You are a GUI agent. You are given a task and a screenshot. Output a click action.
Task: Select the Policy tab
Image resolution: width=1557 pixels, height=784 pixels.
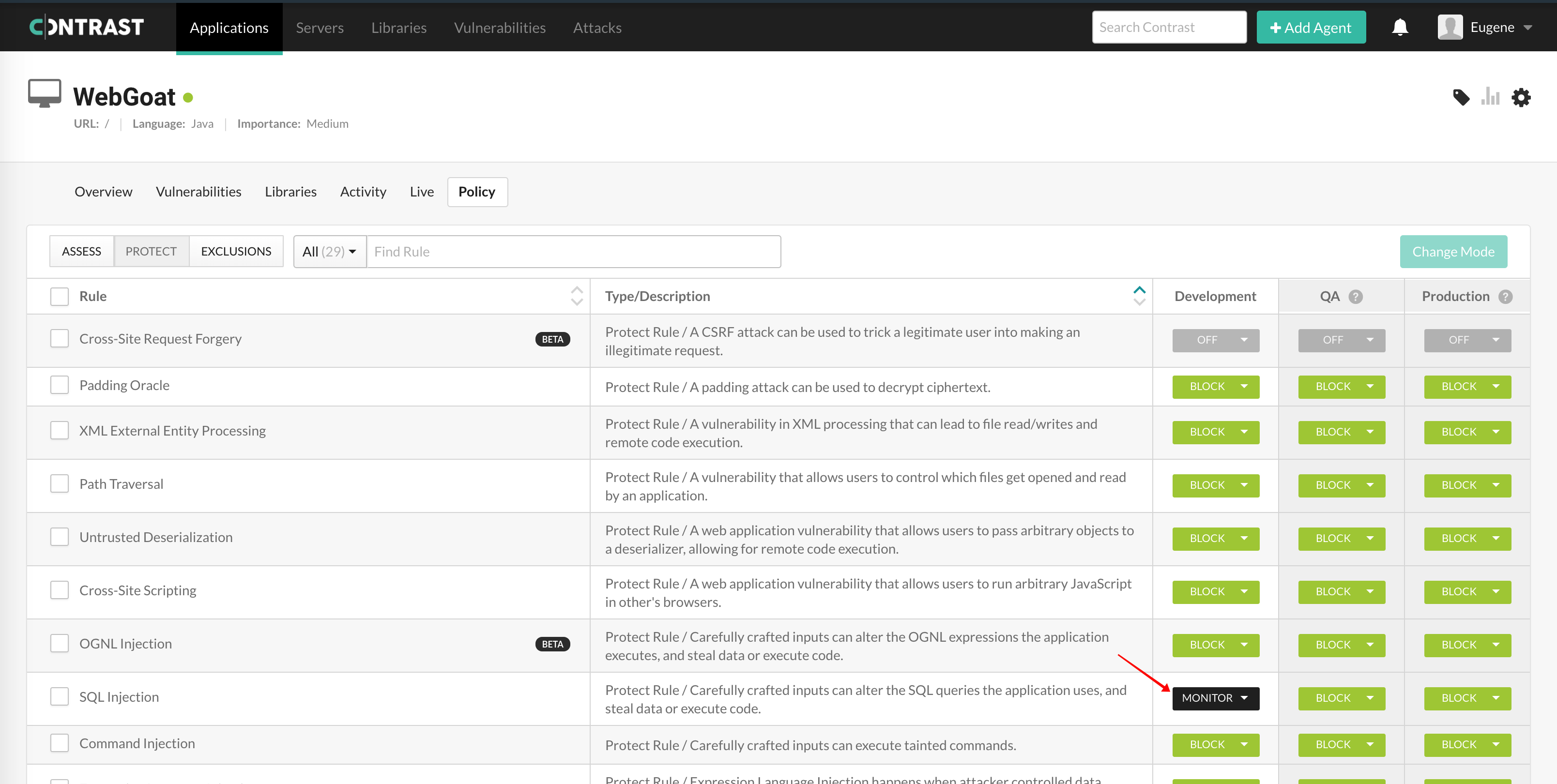(477, 192)
